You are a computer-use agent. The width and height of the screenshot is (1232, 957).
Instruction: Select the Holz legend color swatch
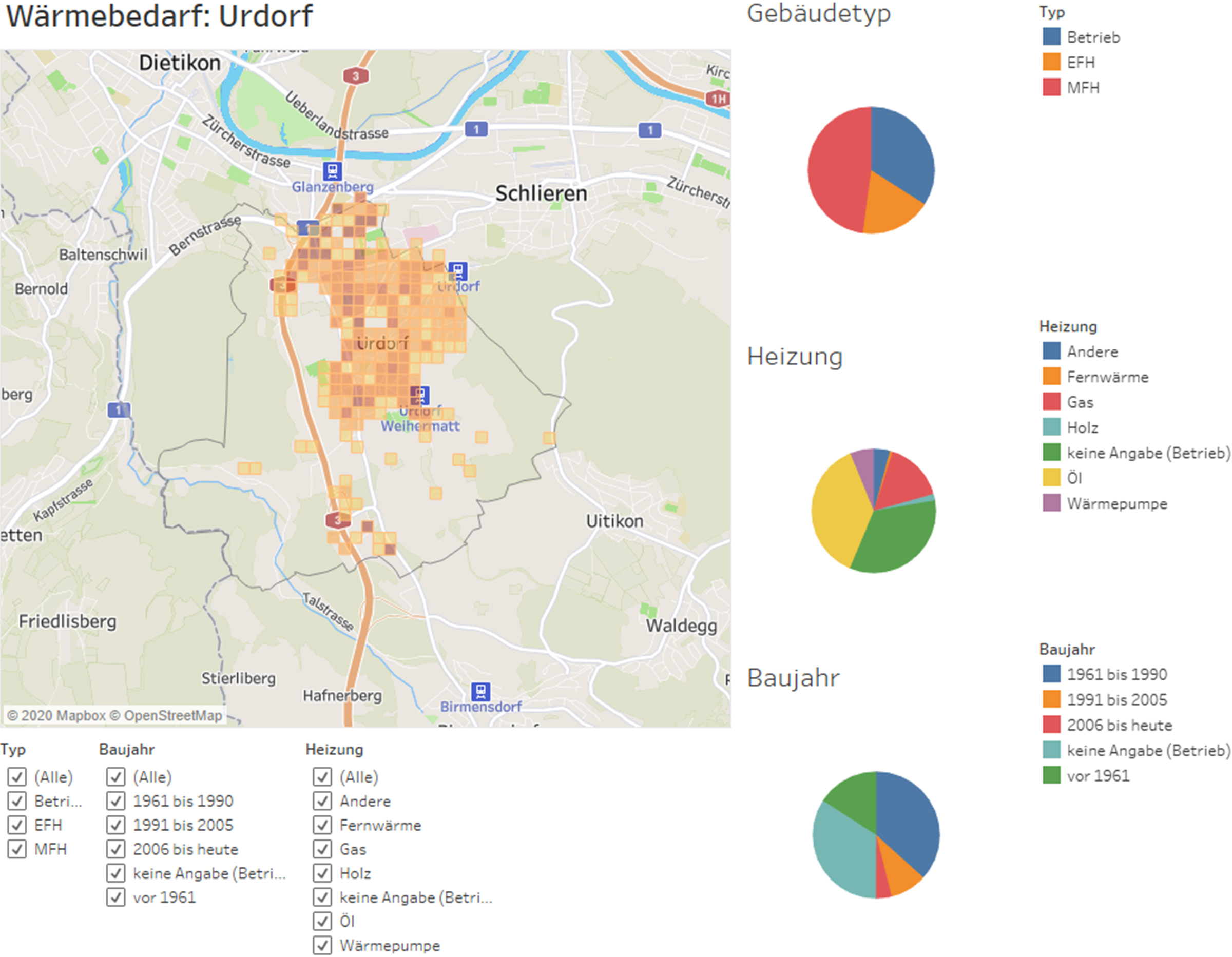1051,427
